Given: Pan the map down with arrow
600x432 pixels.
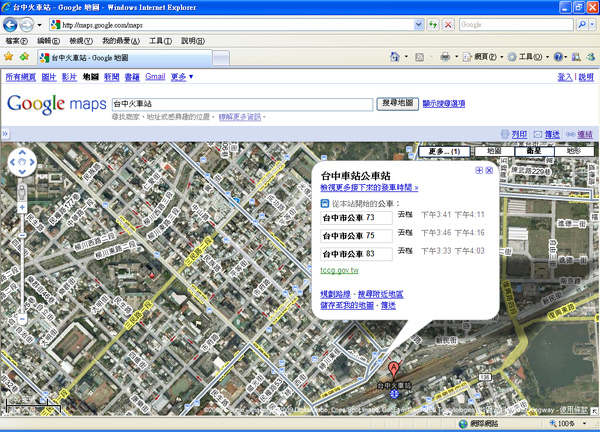Looking at the screenshot, I should 22,171.
